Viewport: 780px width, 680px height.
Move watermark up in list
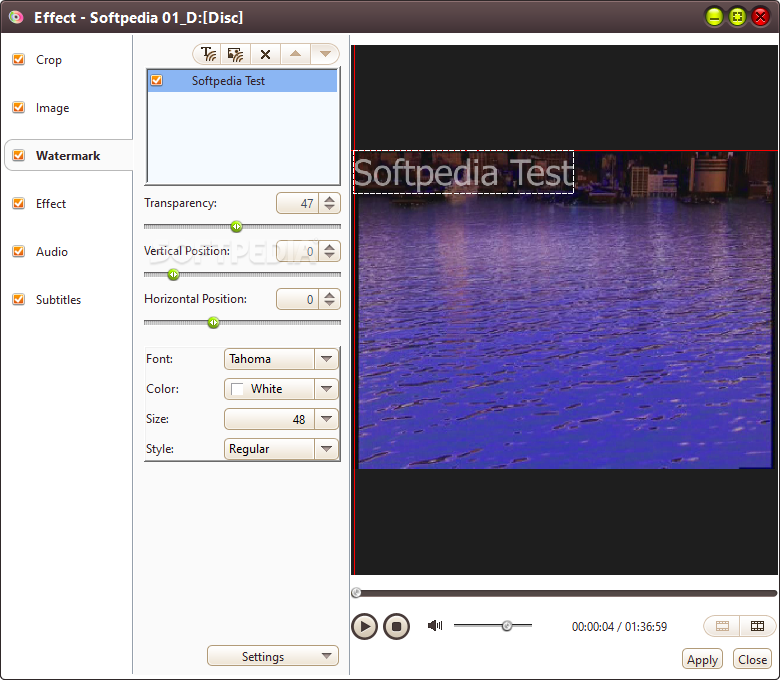[x=295, y=54]
